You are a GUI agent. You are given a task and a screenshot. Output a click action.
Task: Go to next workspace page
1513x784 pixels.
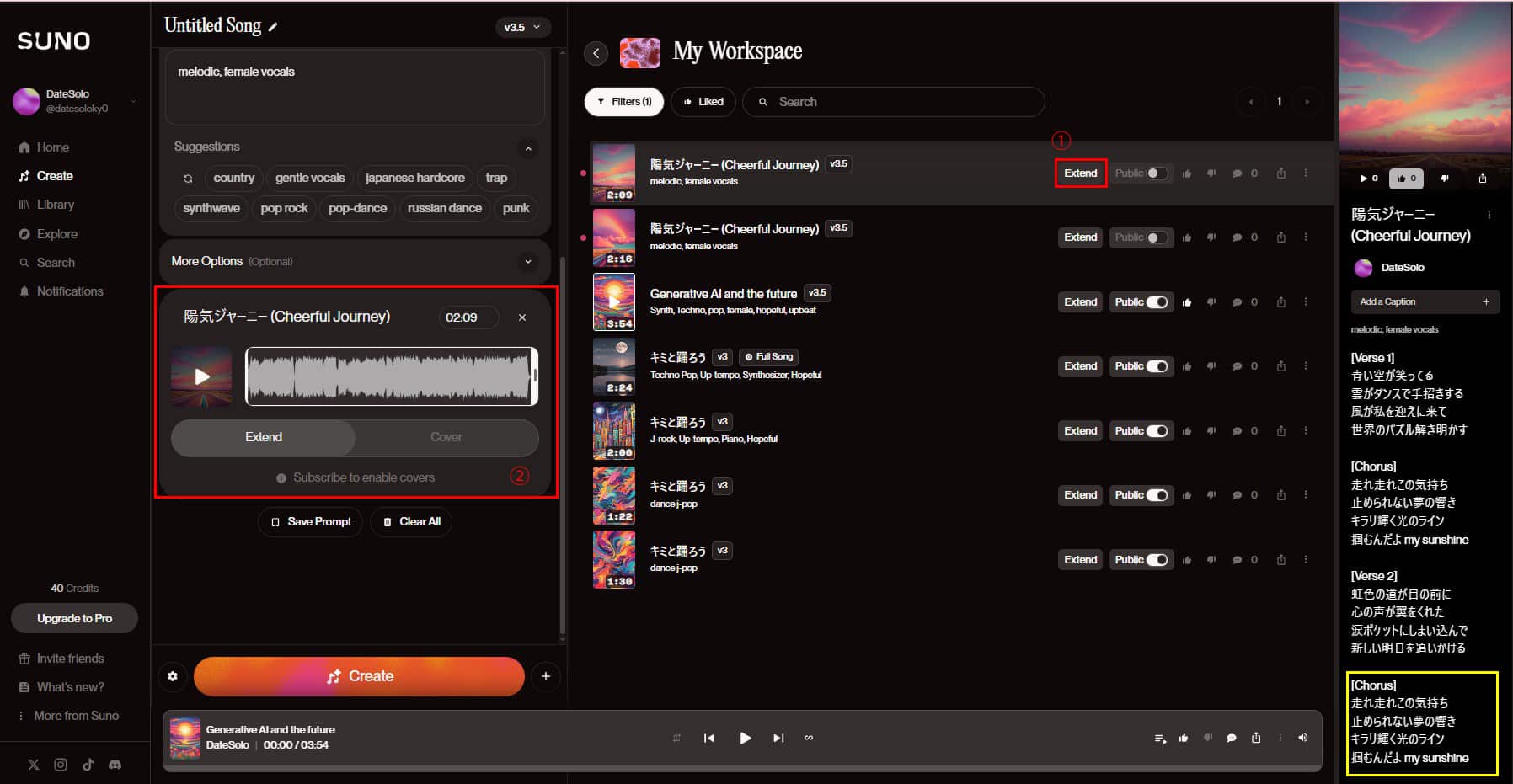[x=1307, y=102]
